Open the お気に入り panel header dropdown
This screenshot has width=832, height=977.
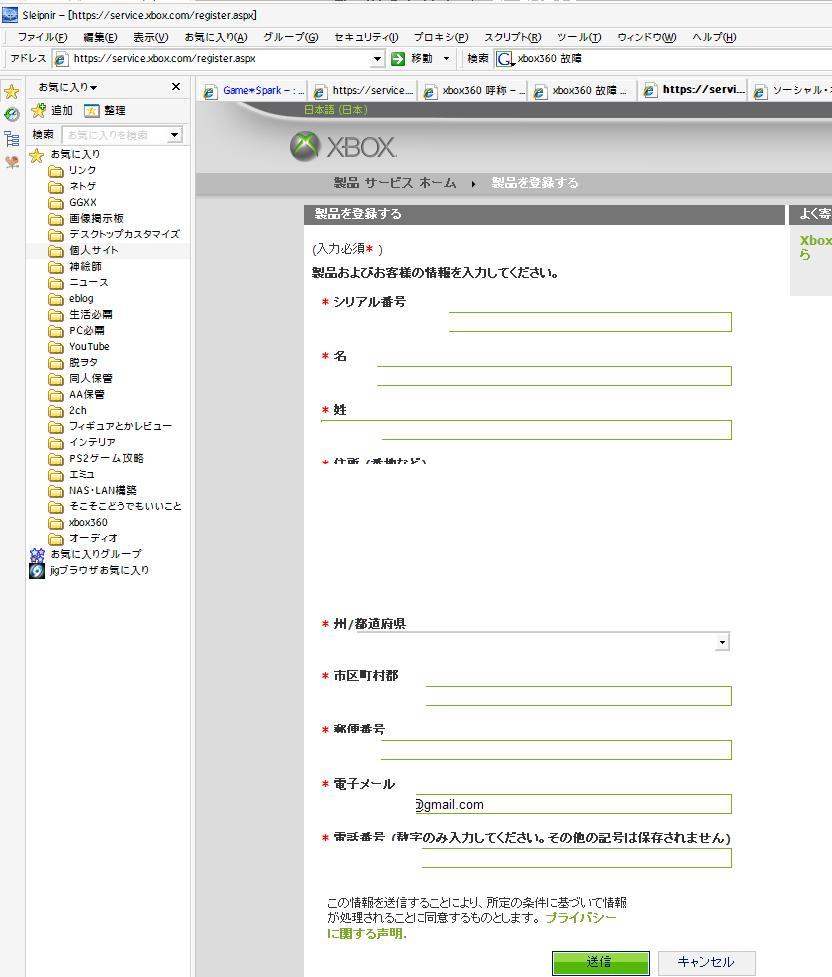(68, 87)
